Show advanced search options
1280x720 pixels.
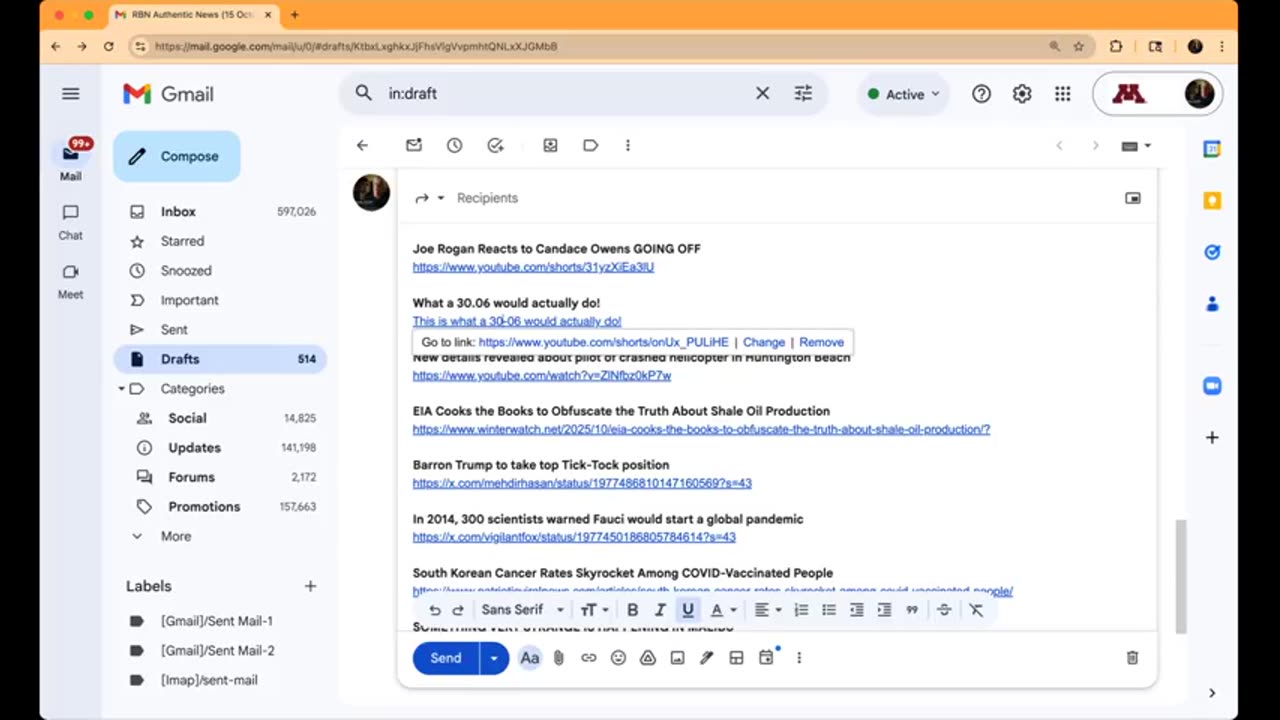(x=803, y=93)
